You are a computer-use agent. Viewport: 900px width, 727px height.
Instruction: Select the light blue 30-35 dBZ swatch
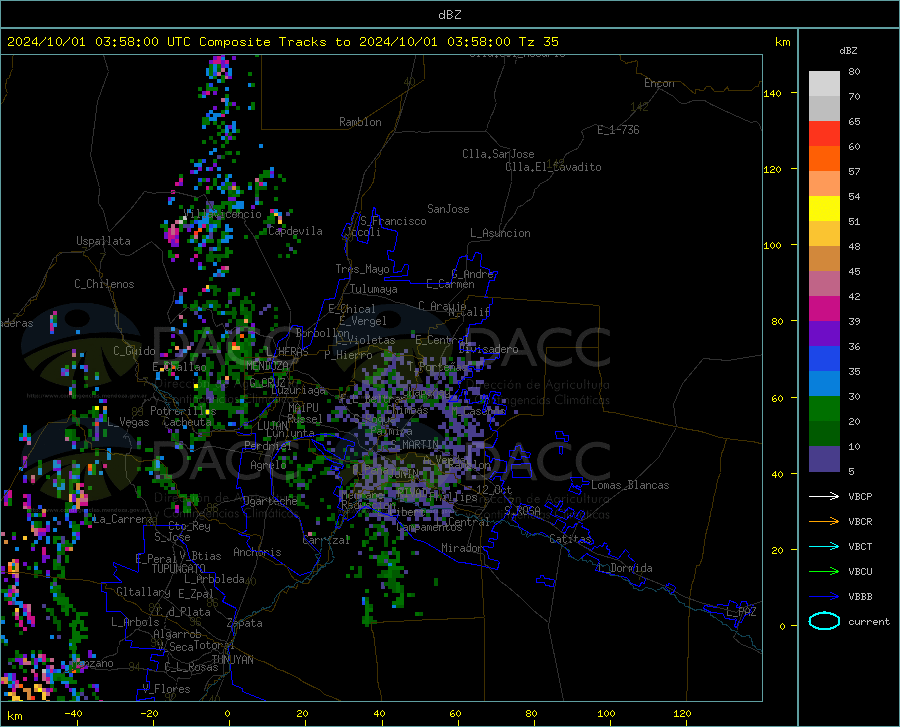click(824, 384)
